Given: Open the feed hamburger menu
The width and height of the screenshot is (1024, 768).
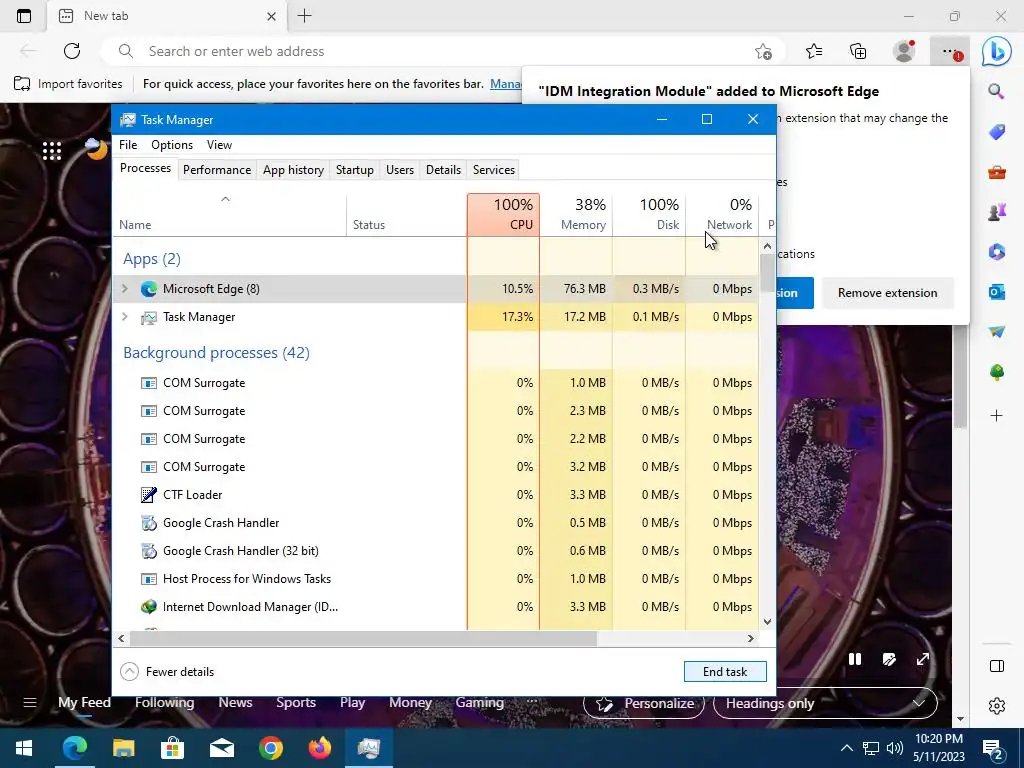Looking at the screenshot, I should (x=30, y=703).
